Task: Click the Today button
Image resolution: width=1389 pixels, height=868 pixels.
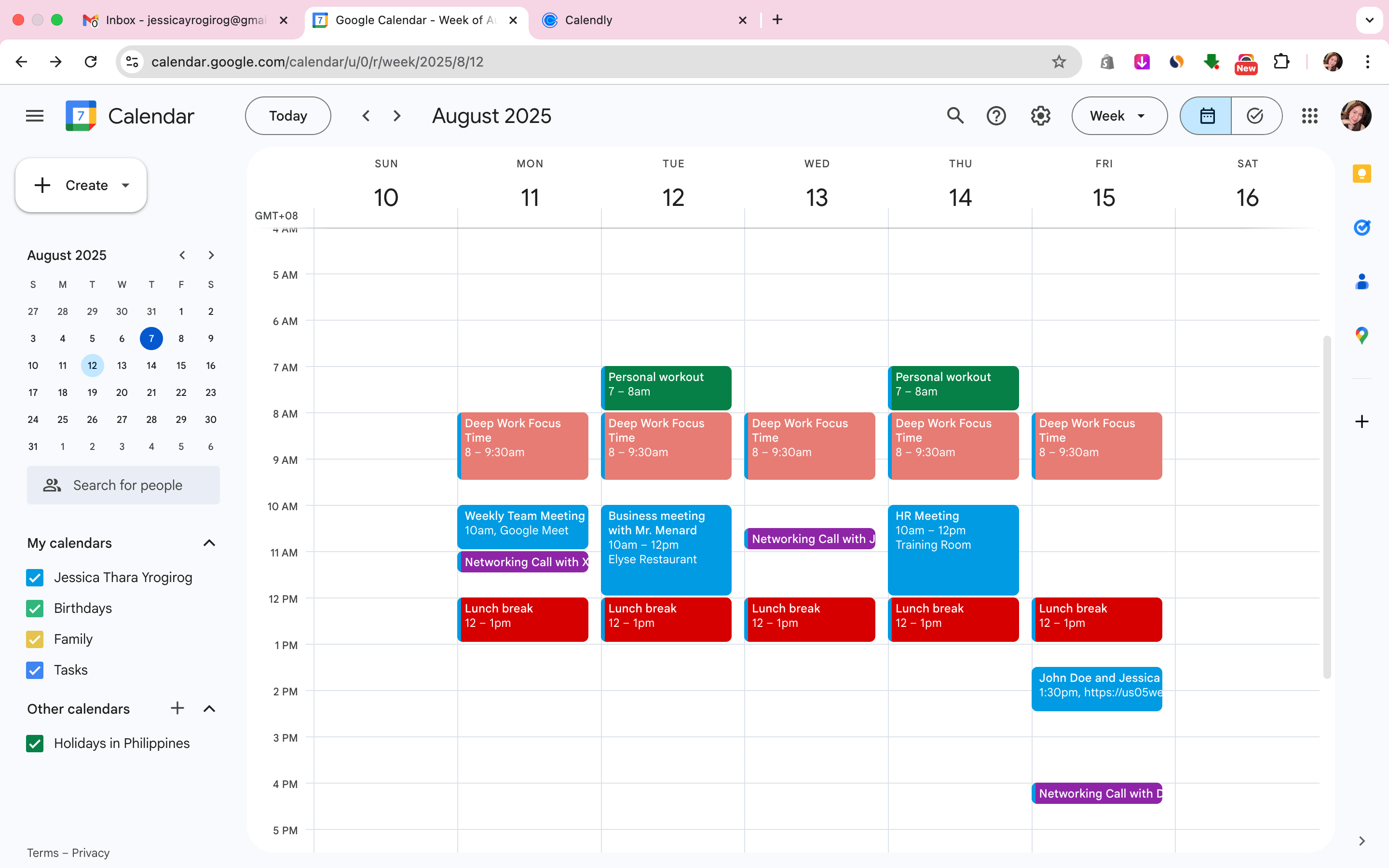Action: 287,116
